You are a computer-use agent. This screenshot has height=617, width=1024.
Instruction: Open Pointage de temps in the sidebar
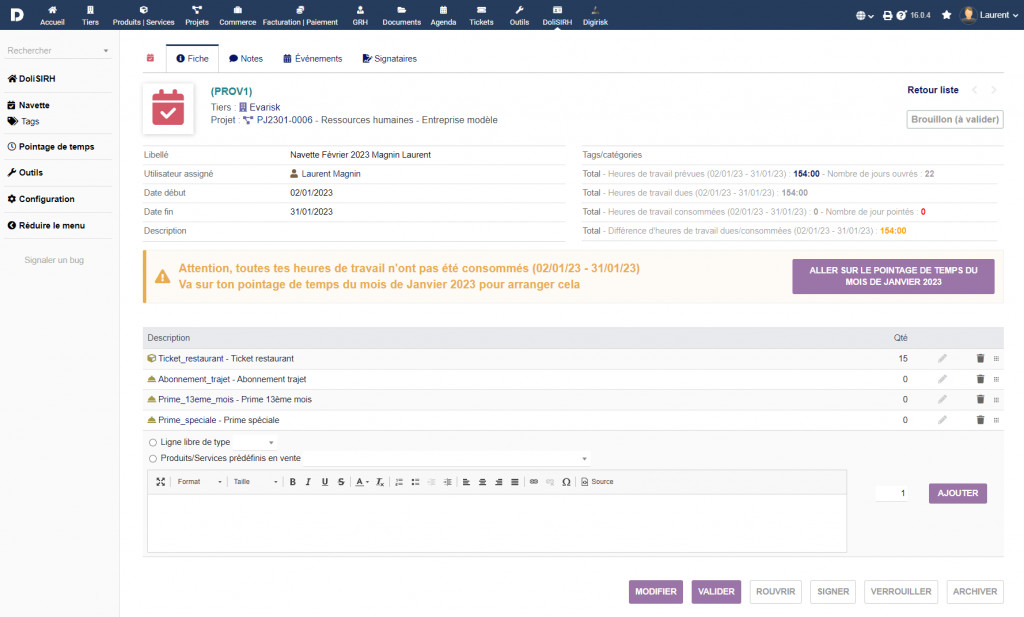coord(56,146)
